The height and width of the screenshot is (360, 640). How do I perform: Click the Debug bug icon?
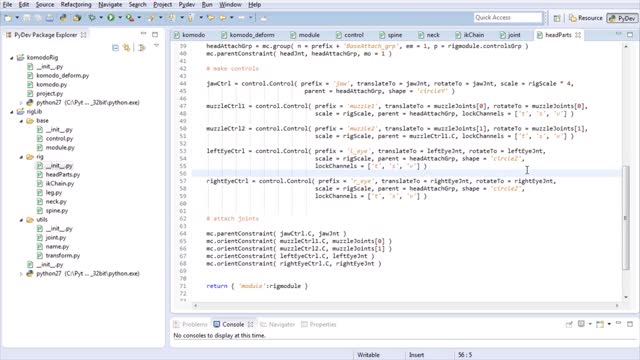(x=92, y=18)
